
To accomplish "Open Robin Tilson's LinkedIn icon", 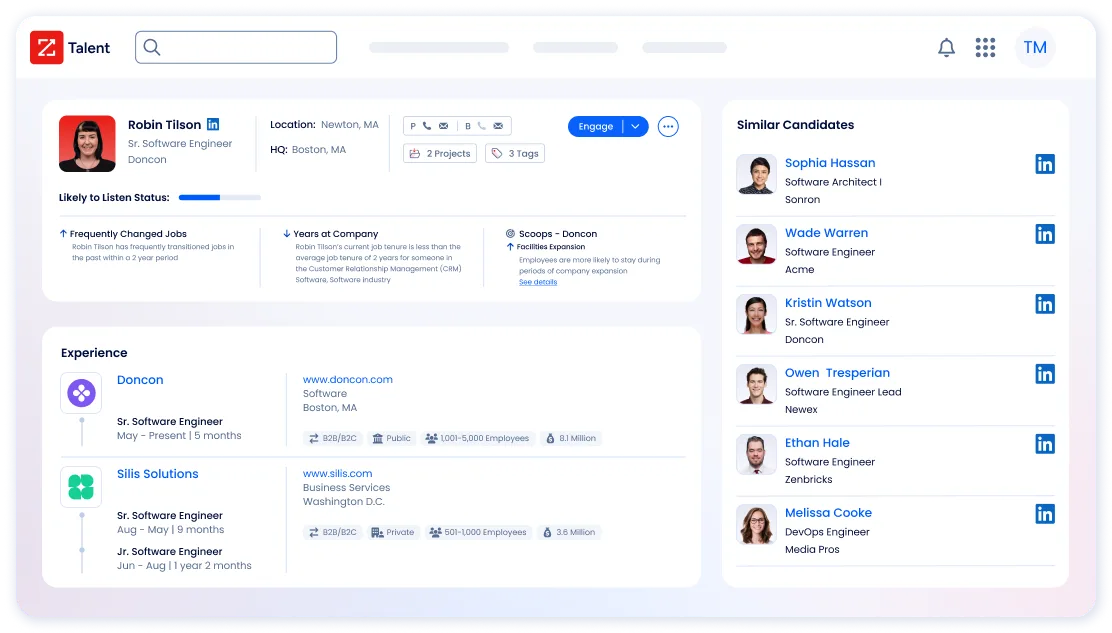I will [213, 124].
